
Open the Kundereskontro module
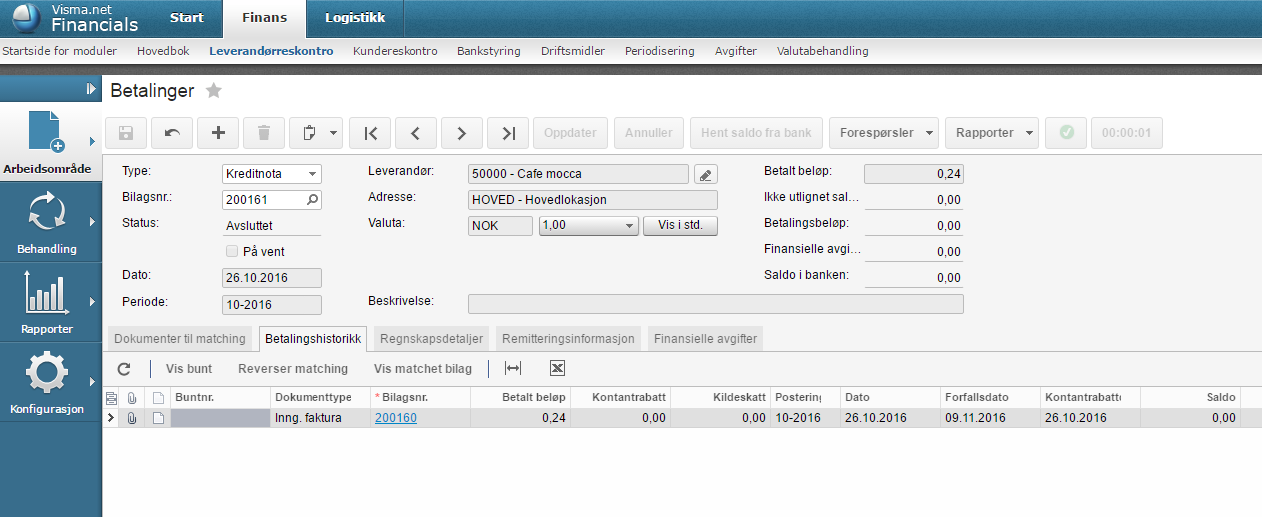point(395,51)
